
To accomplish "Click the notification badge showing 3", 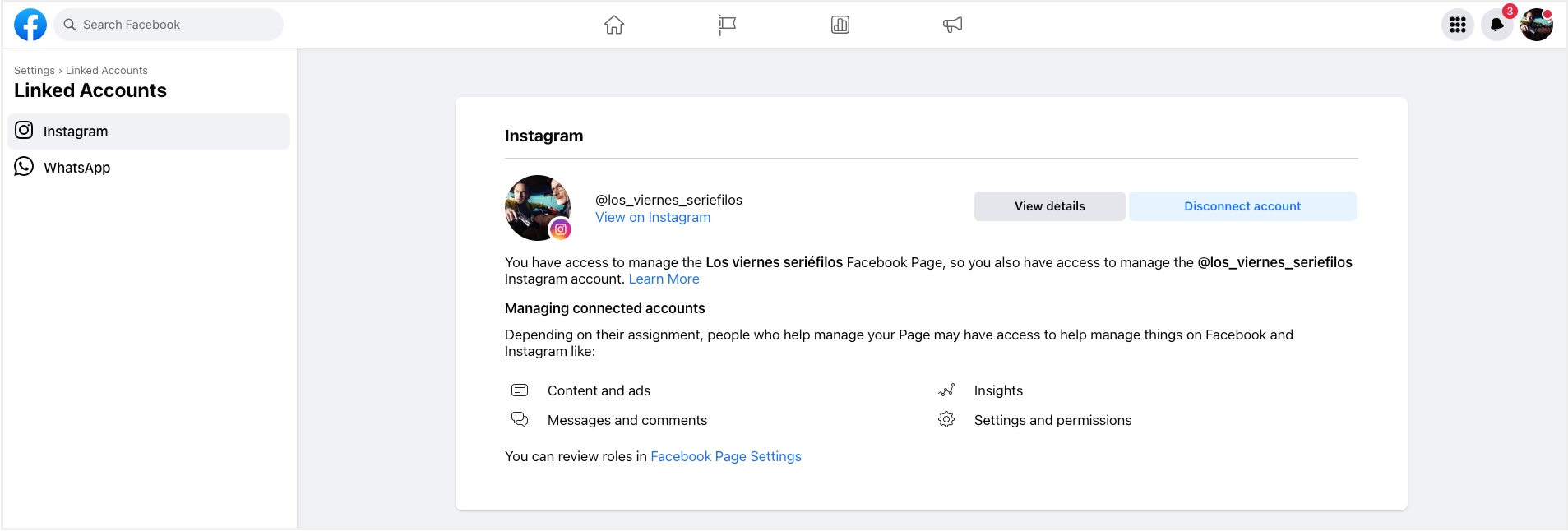I will (x=1510, y=12).
